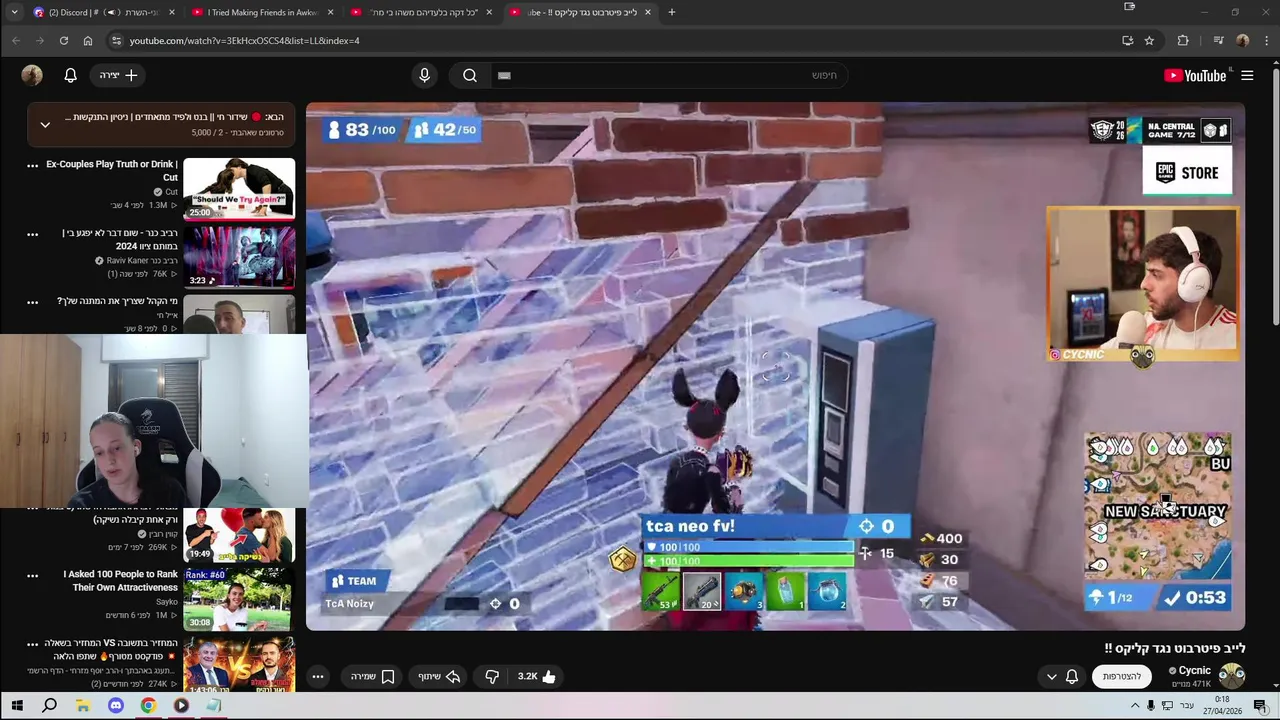Image resolution: width=1280 pixels, height=720 pixels.
Task: Open Discord from the taskbar
Action: [115, 705]
